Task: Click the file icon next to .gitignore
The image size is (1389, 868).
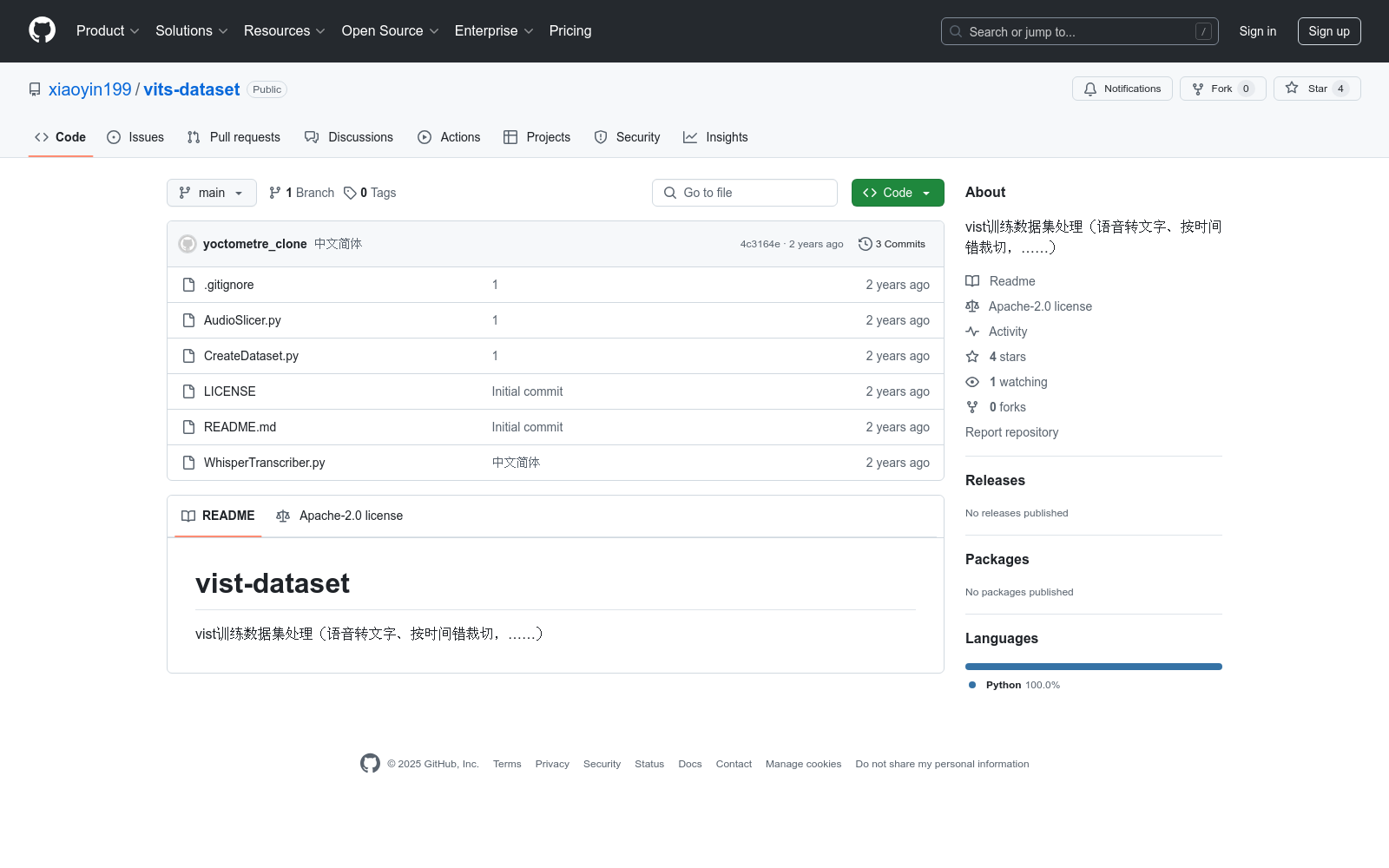Action: pos(188,285)
